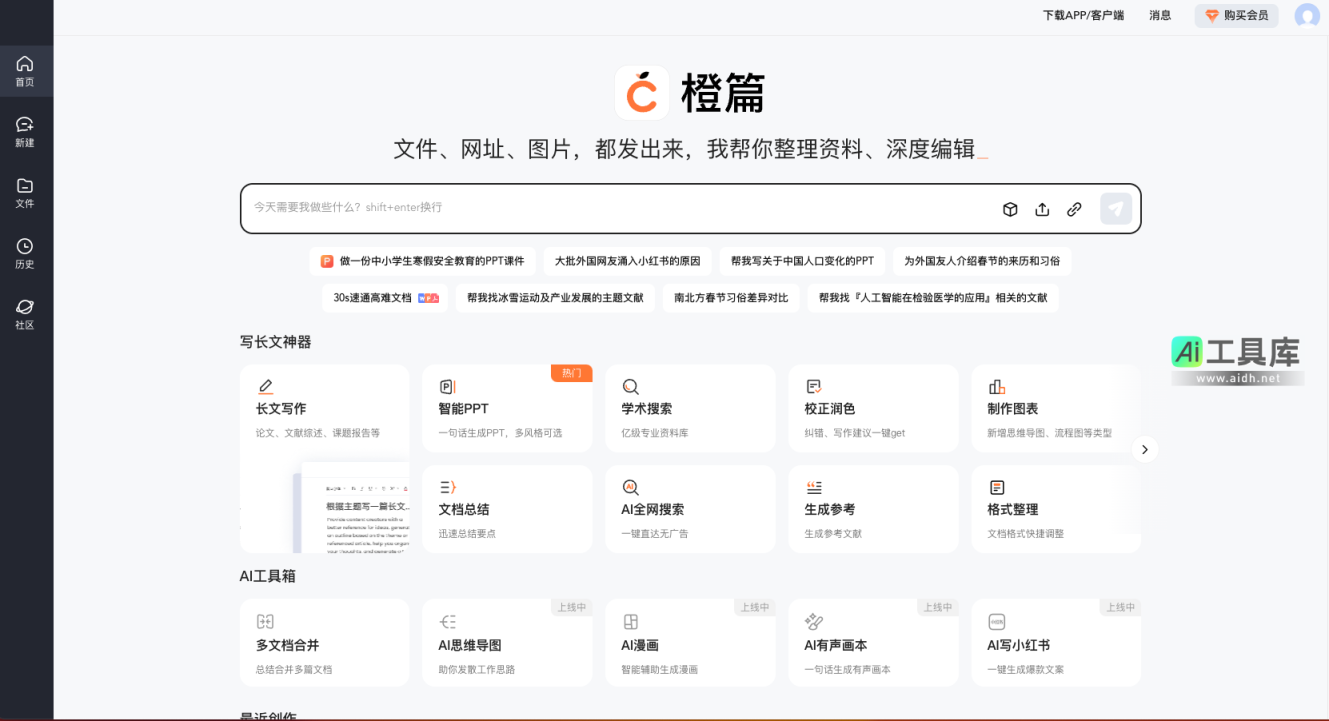Click 下载APP/客户端 in top bar
The image size is (1329, 721).
[1084, 15]
